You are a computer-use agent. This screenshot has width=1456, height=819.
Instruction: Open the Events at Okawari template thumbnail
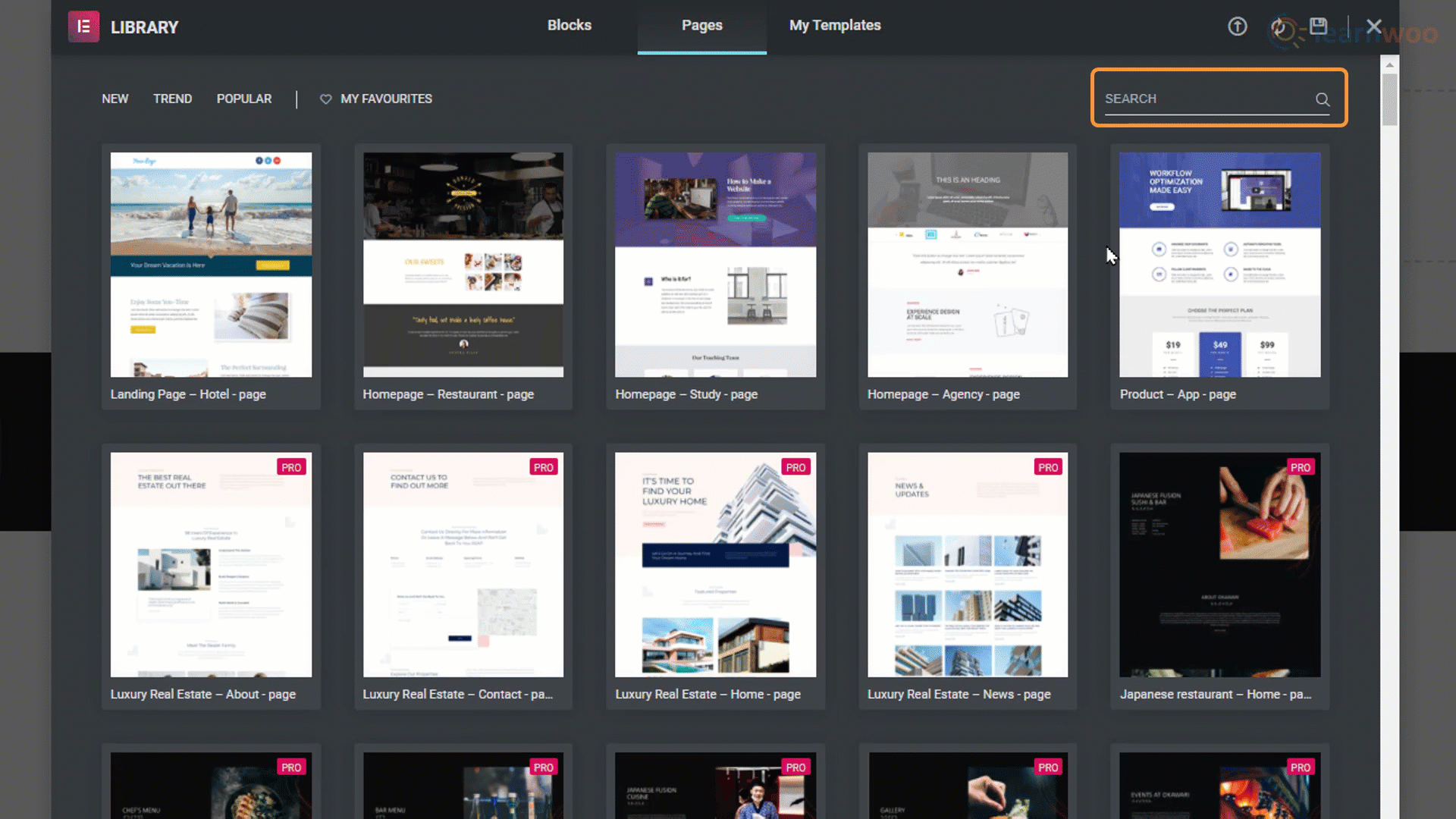point(1220,786)
